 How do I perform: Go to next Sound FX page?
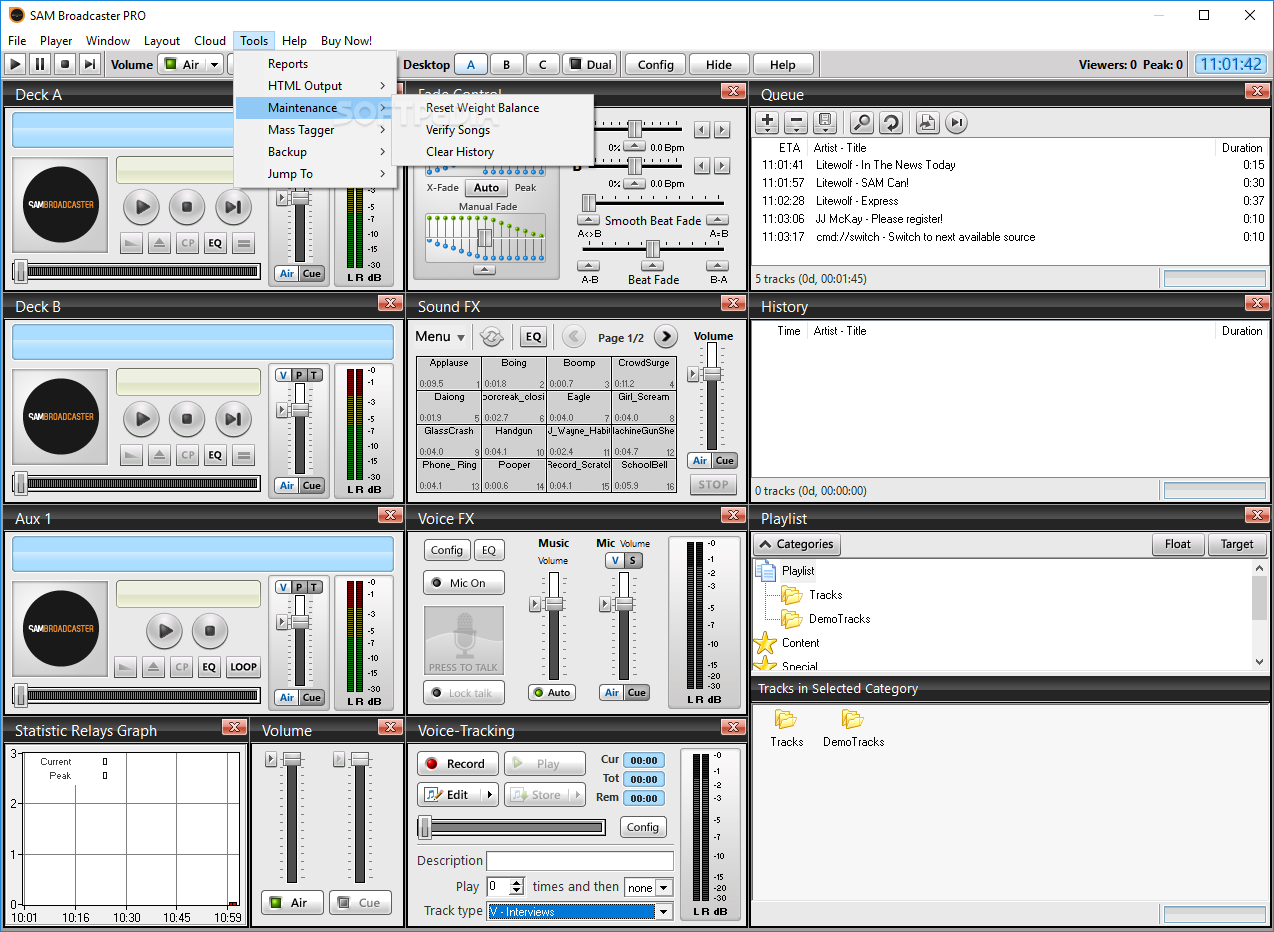coord(666,337)
